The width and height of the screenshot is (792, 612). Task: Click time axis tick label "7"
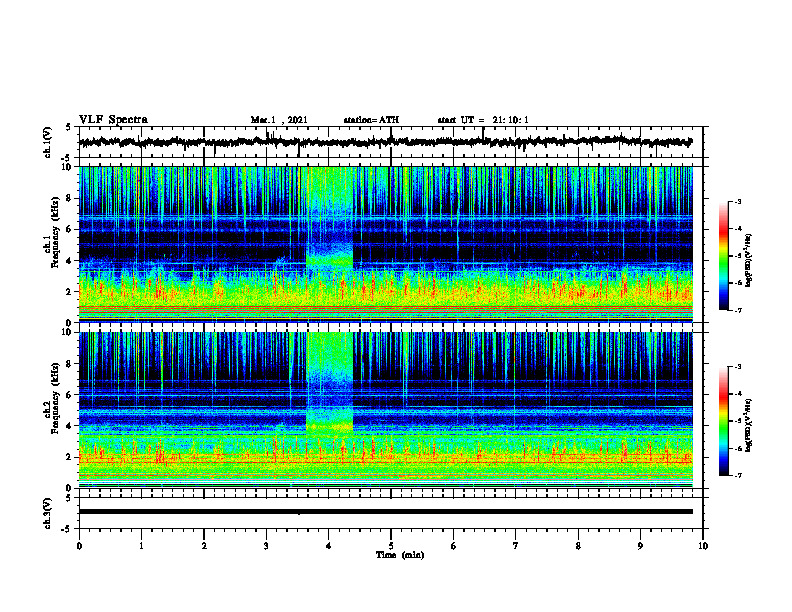[x=516, y=546]
